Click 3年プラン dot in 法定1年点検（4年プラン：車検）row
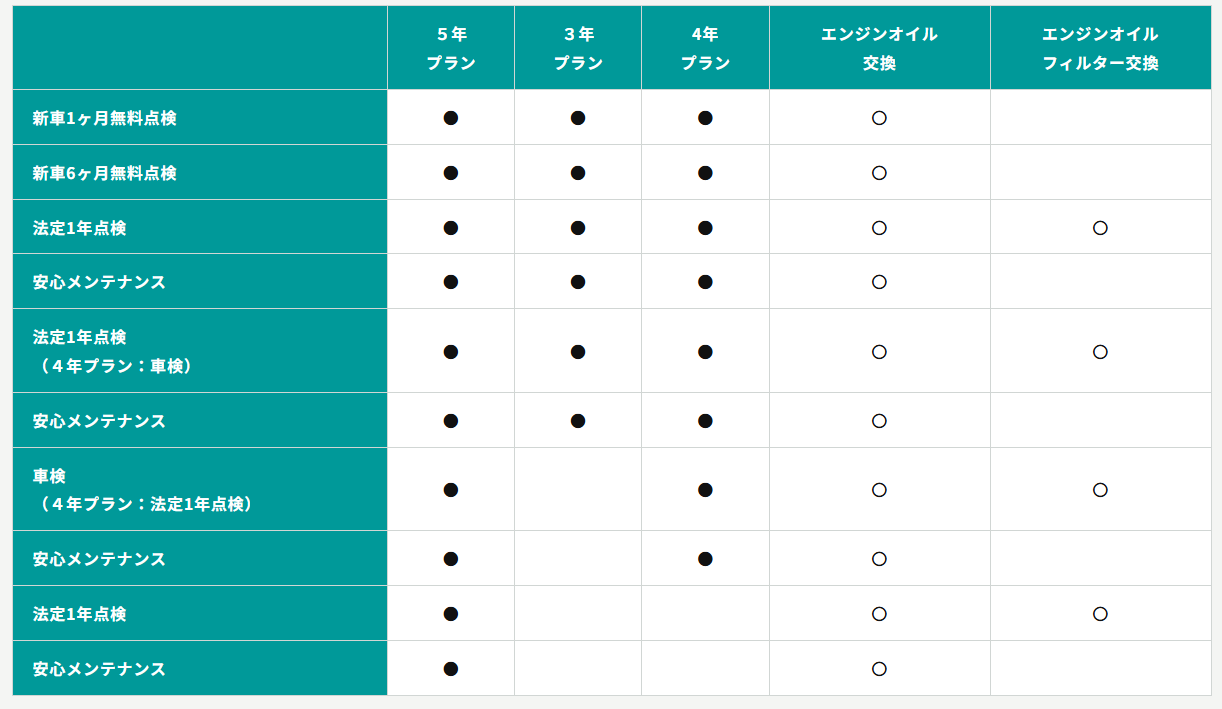This screenshot has height=709, width=1222. click(x=578, y=352)
